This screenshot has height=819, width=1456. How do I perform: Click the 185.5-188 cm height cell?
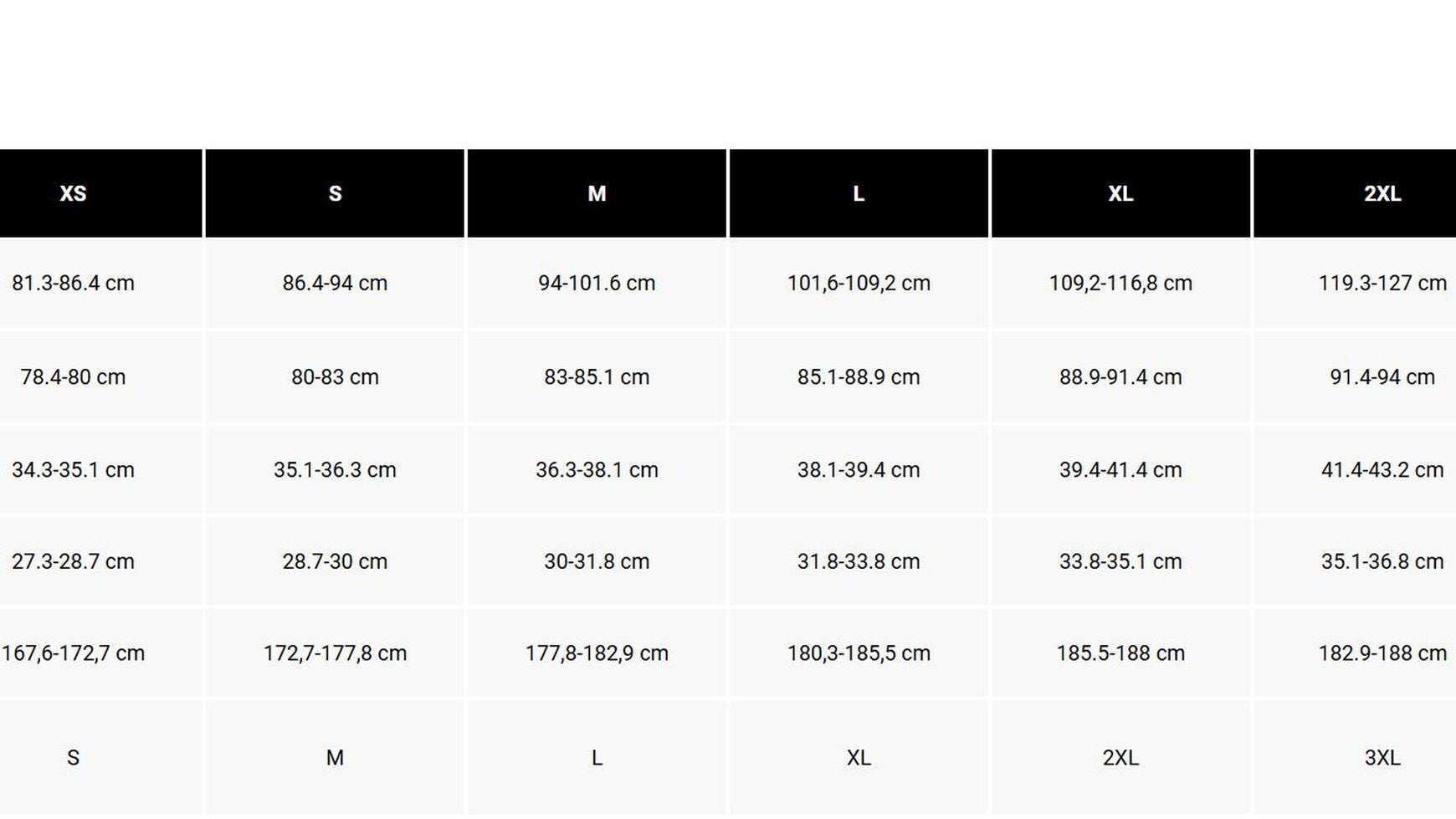point(1120,653)
